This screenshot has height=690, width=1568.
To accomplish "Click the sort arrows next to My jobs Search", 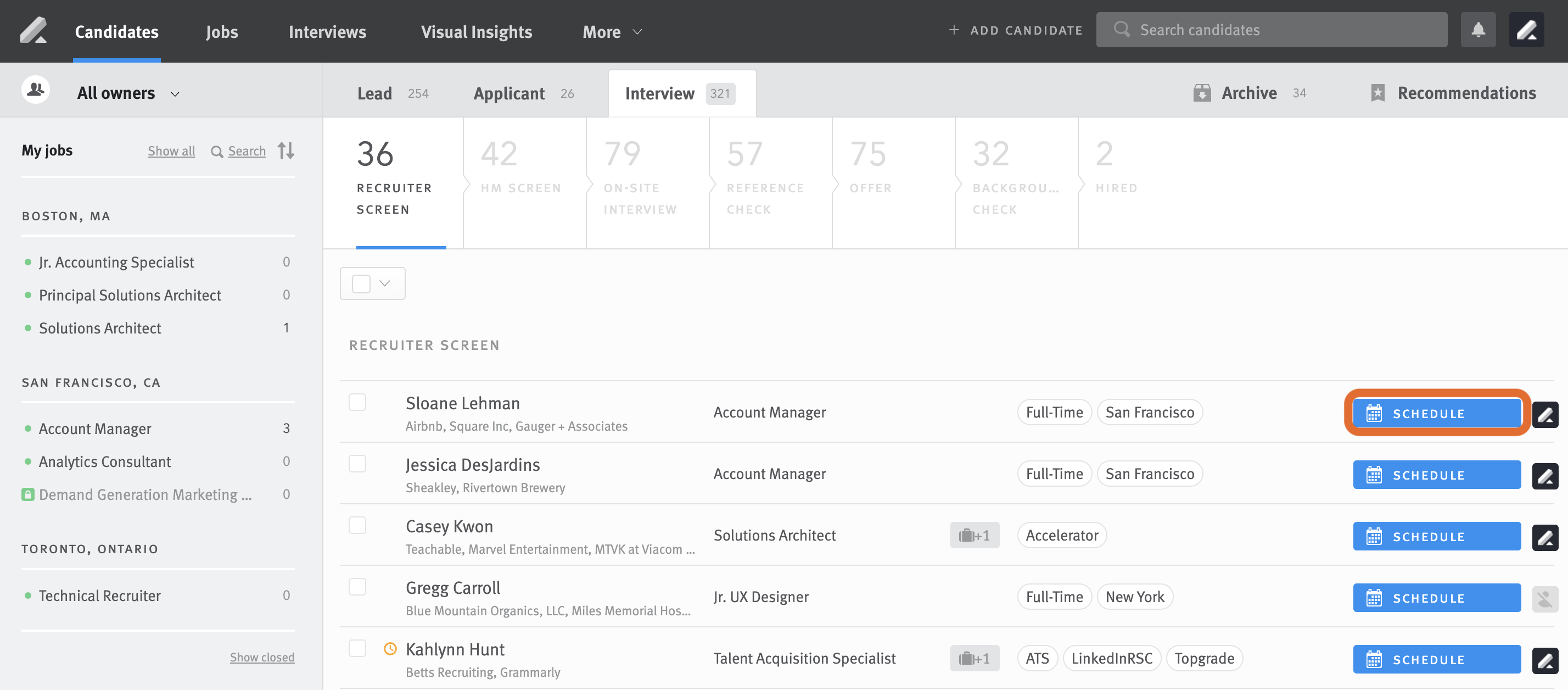I will (x=285, y=151).
